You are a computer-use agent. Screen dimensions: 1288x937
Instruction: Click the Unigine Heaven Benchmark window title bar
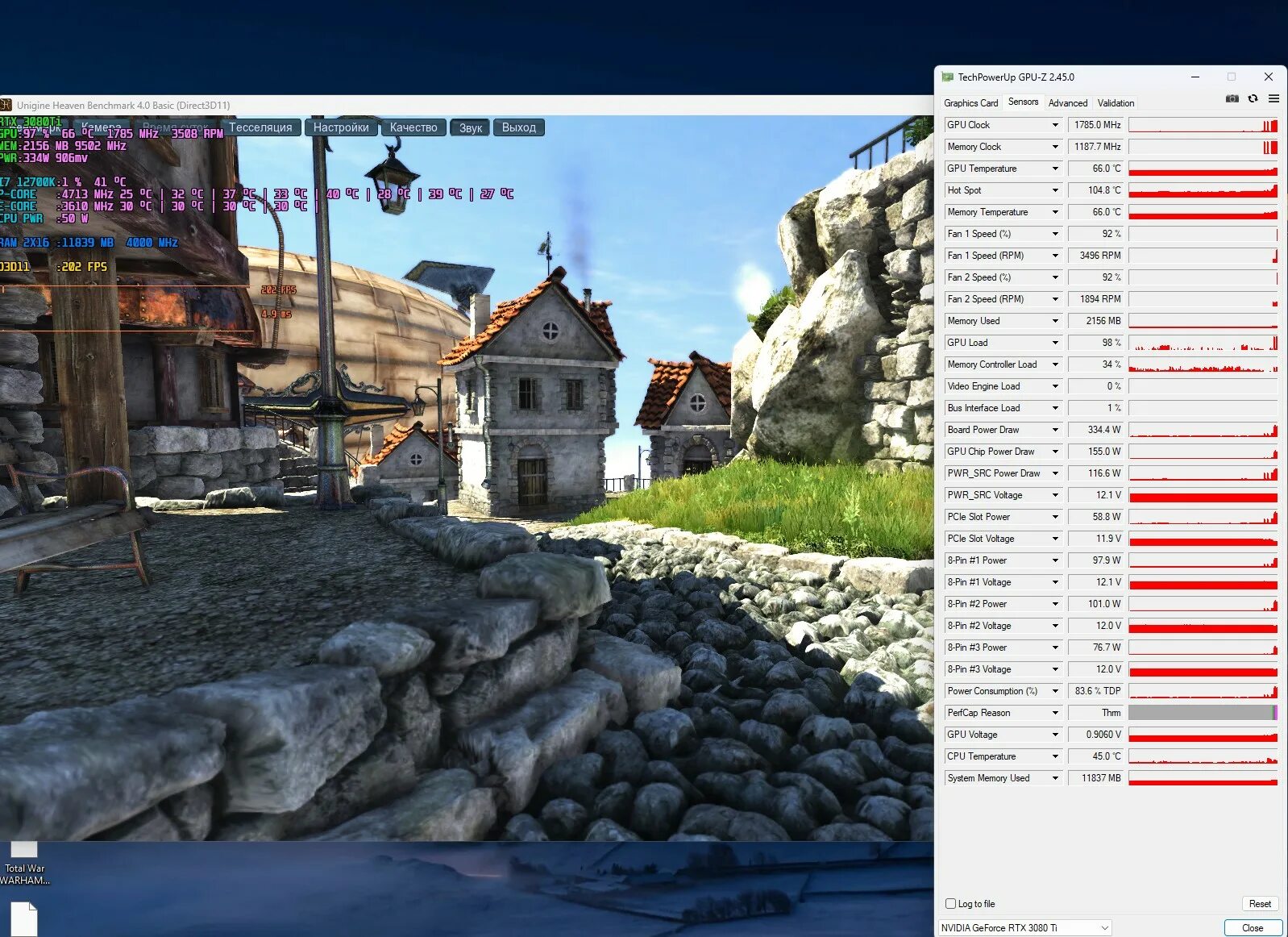click(467, 105)
